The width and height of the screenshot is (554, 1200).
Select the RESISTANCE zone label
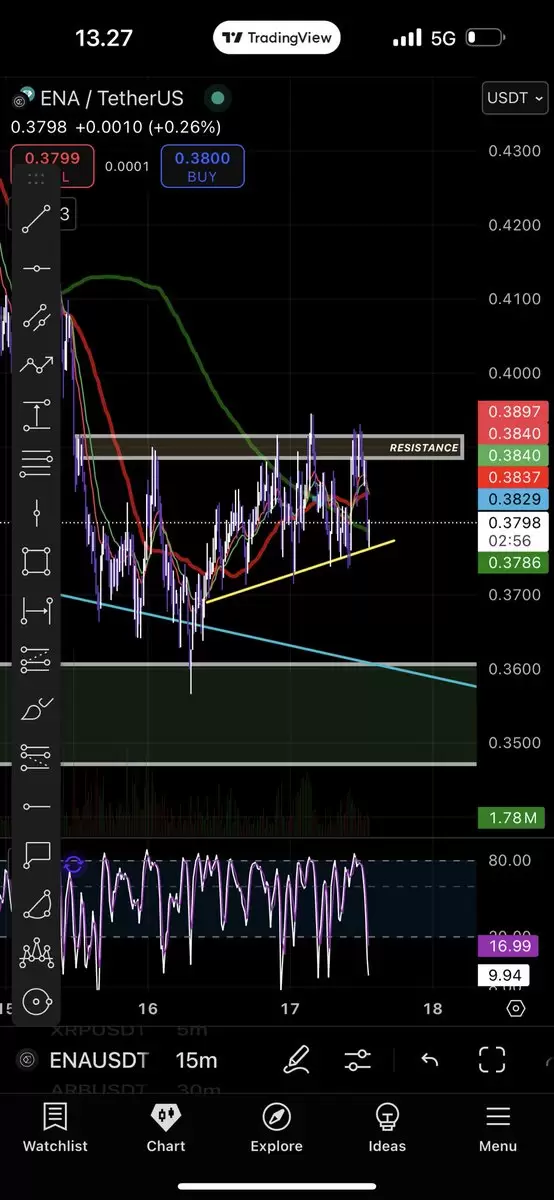click(424, 448)
